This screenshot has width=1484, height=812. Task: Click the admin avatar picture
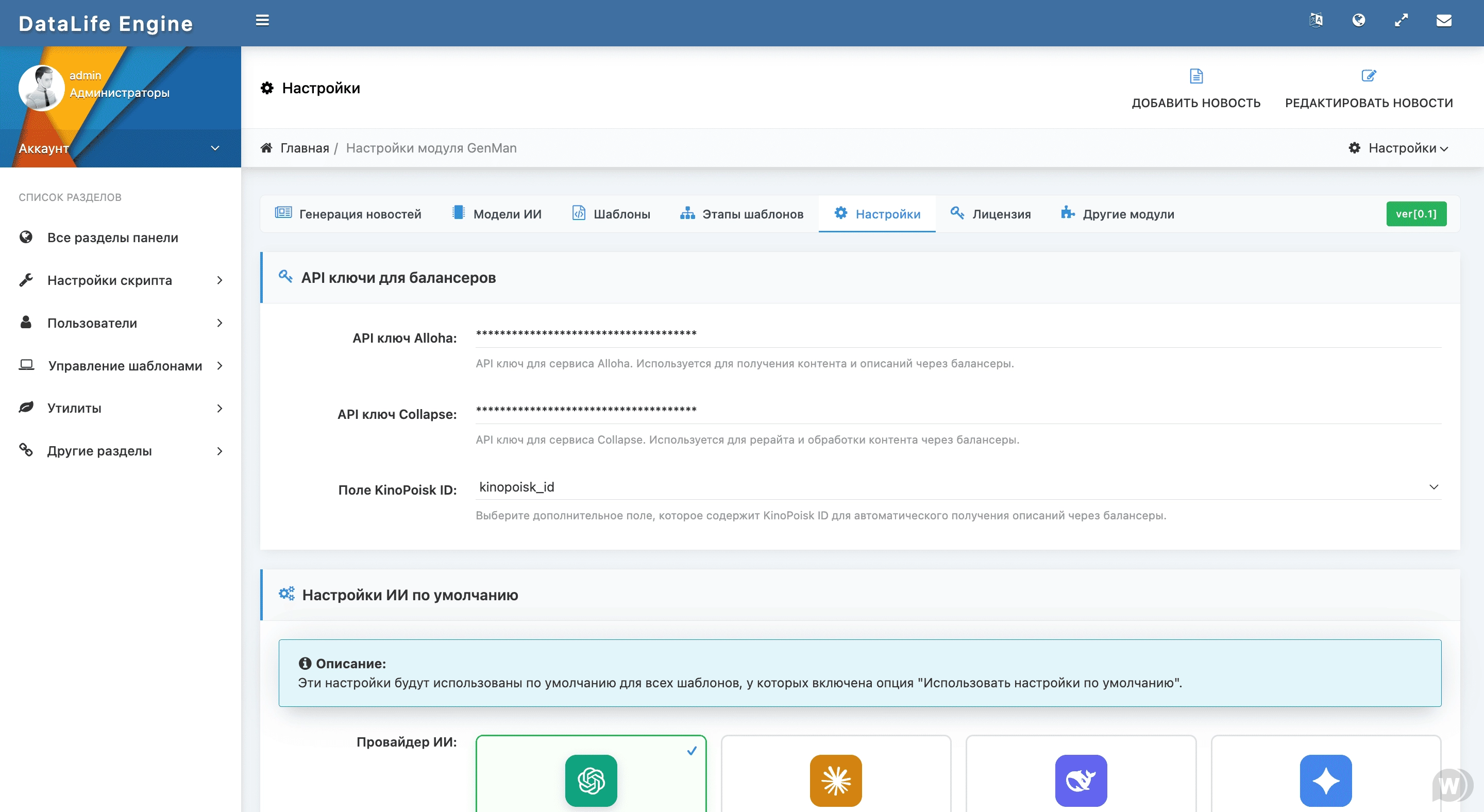click(x=41, y=88)
